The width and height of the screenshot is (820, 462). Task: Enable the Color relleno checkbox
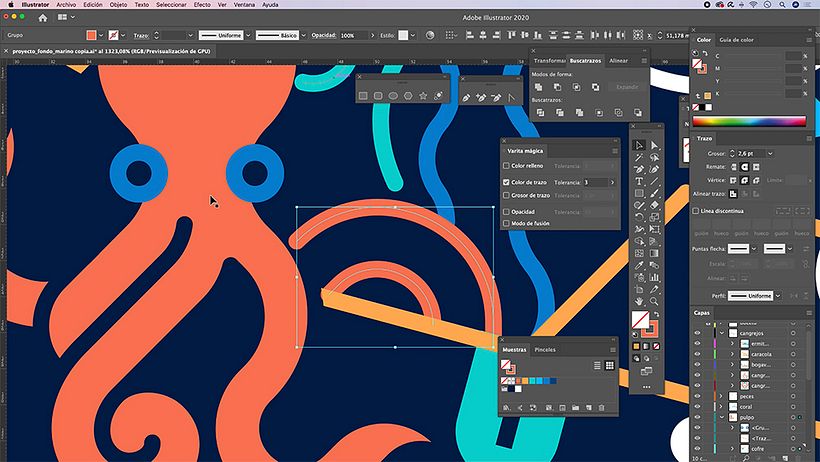[x=506, y=166]
